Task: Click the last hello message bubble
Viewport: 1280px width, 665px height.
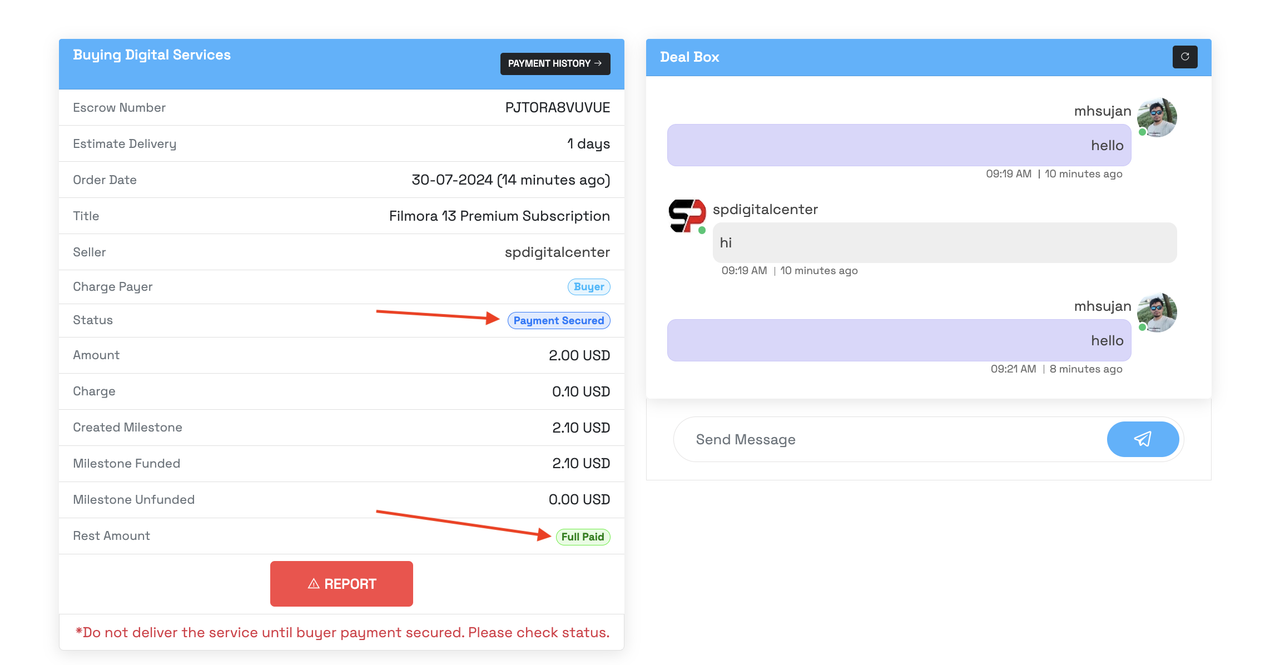Action: point(899,340)
